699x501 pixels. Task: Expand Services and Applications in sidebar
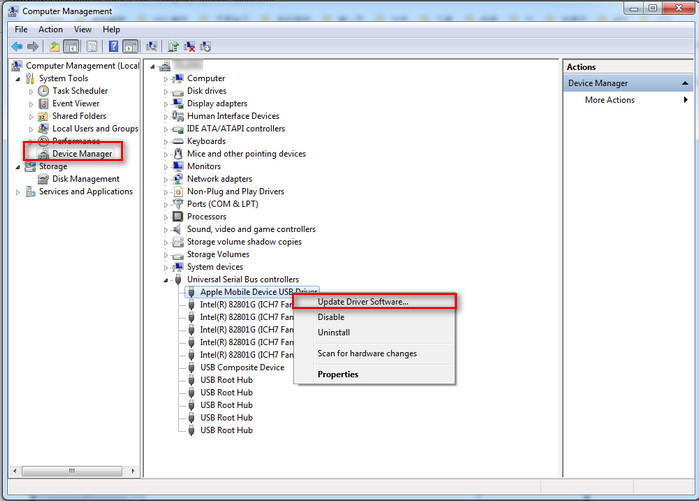click(18, 192)
